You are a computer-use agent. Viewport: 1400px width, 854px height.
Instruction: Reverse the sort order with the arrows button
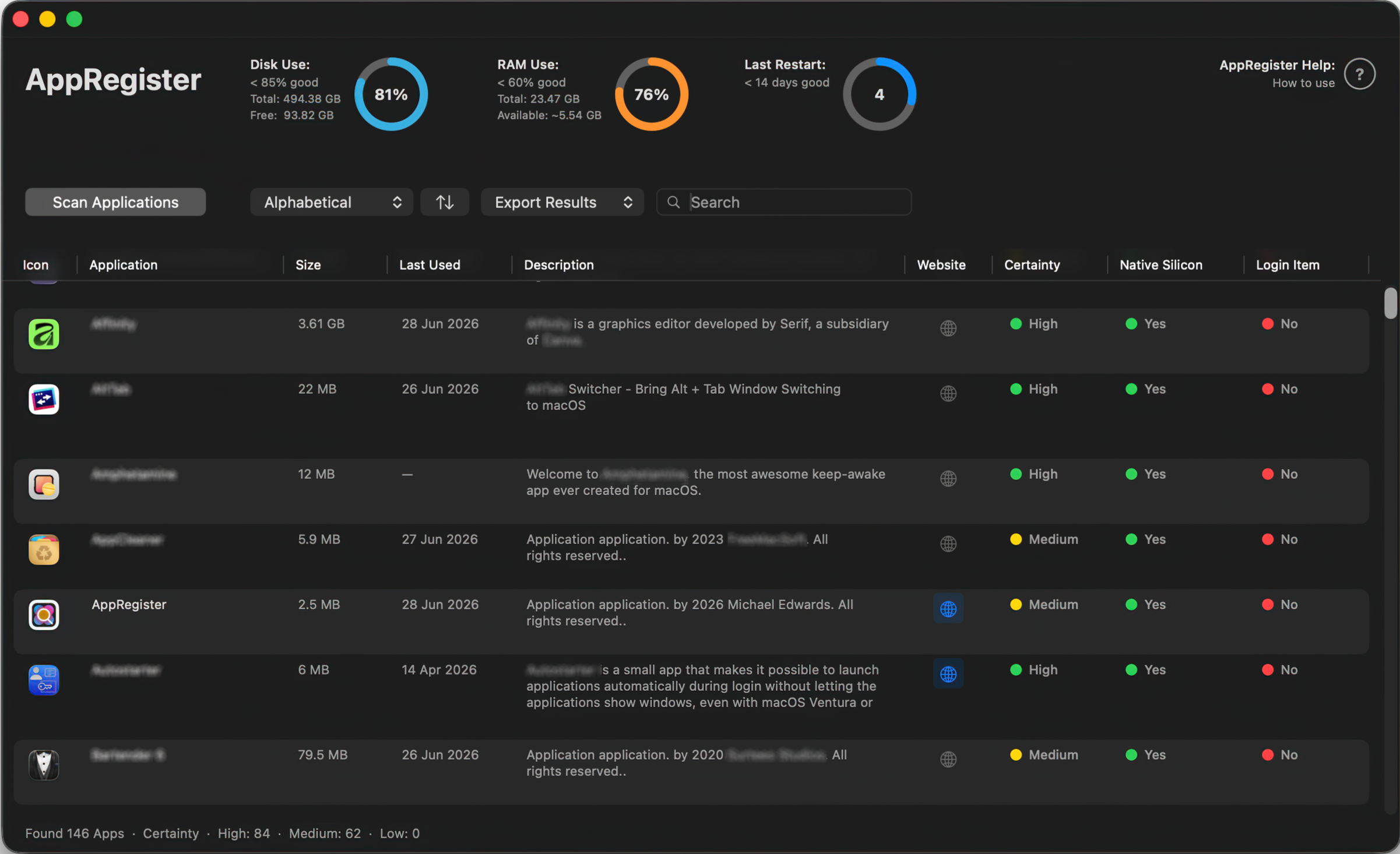pyautogui.click(x=445, y=202)
